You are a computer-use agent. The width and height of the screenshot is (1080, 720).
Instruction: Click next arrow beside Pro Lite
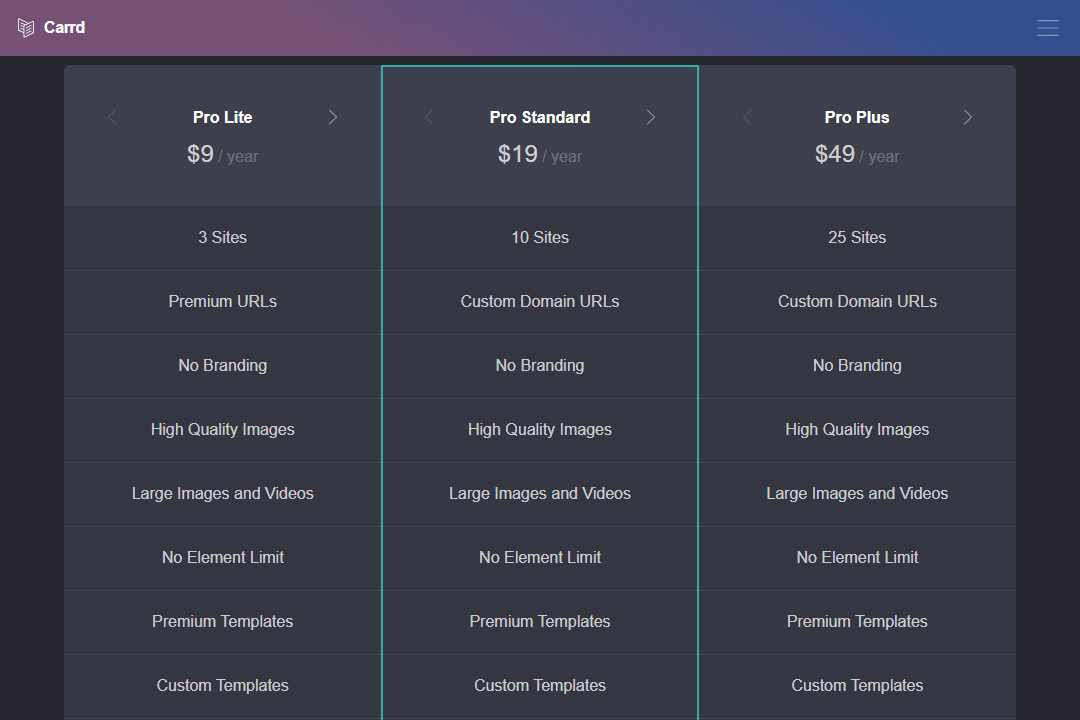[x=333, y=117]
